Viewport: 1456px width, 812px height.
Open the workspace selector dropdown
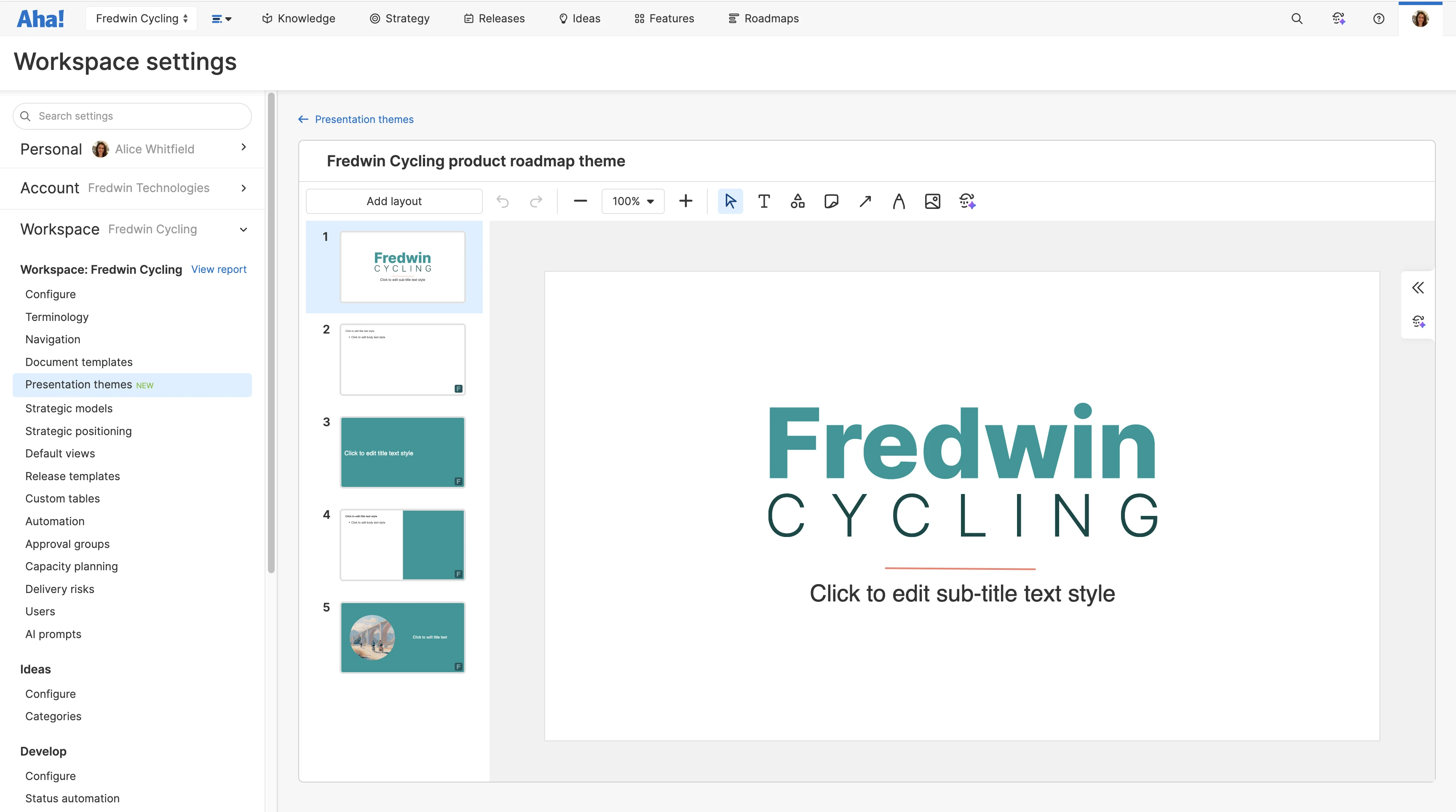(x=141, y=18)
